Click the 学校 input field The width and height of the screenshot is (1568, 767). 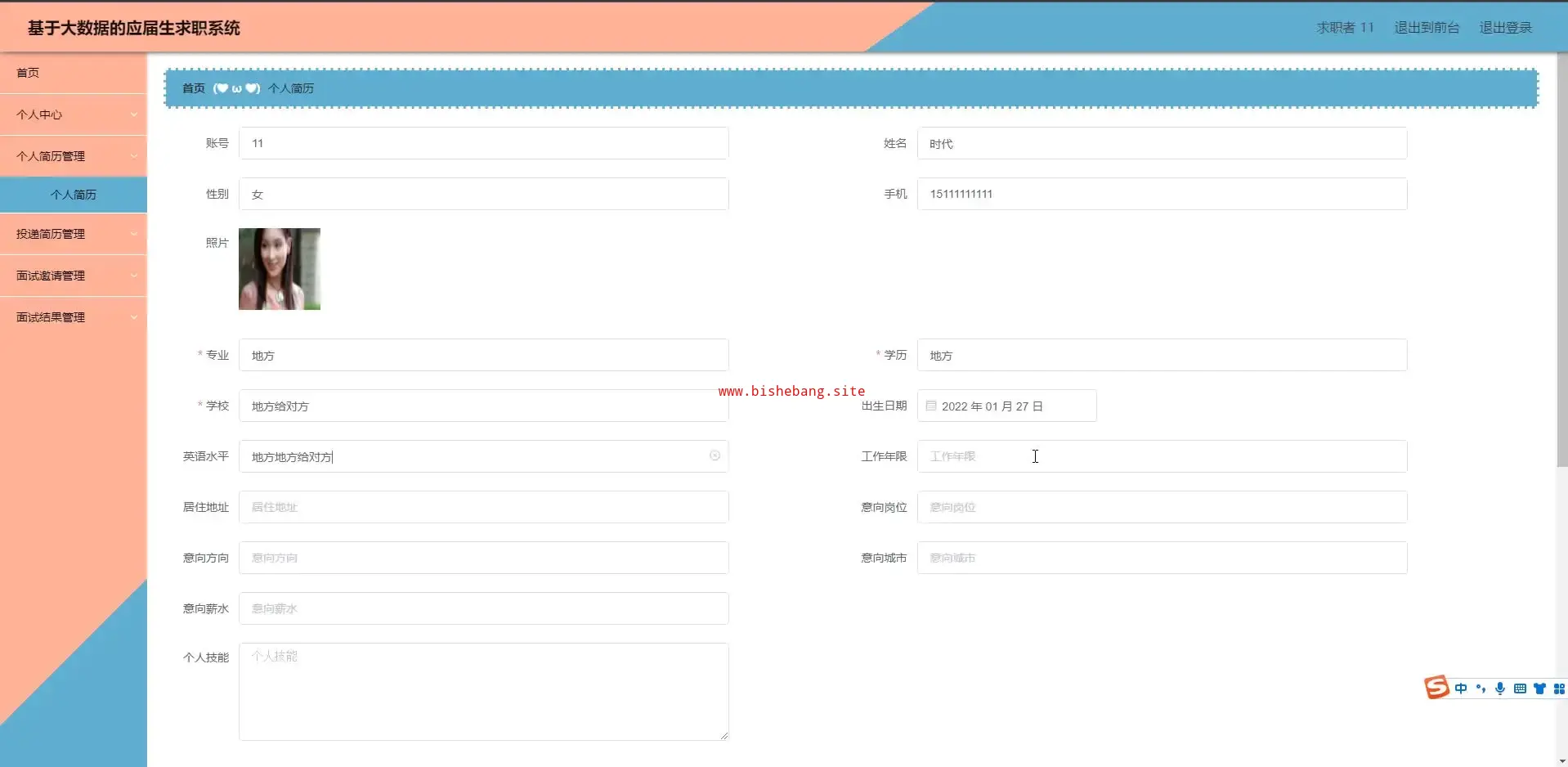(x=483, y=406)
